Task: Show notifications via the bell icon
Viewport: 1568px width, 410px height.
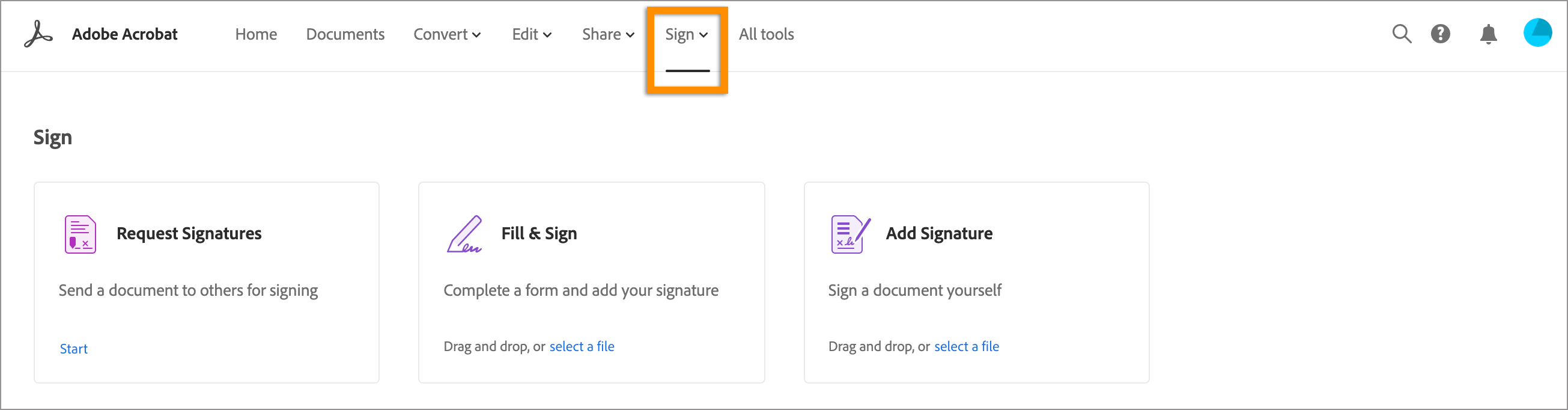Action: click(1488, 34)
